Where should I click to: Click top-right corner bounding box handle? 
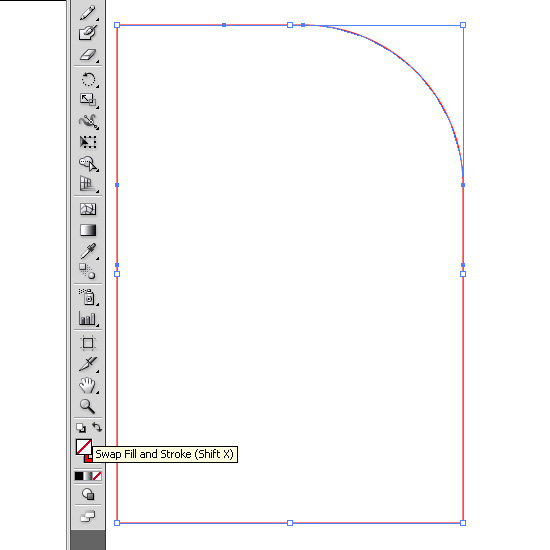click(x=463, y=25)
